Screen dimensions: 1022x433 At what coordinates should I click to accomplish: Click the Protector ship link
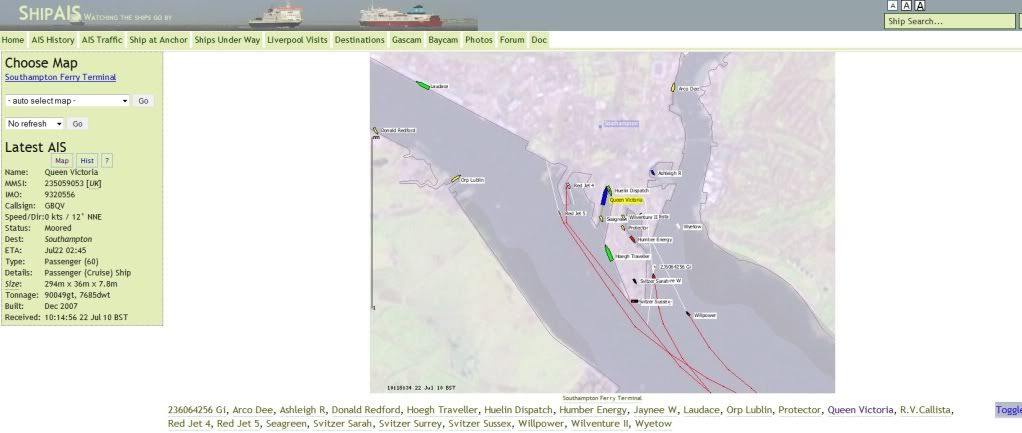(800, 410)
